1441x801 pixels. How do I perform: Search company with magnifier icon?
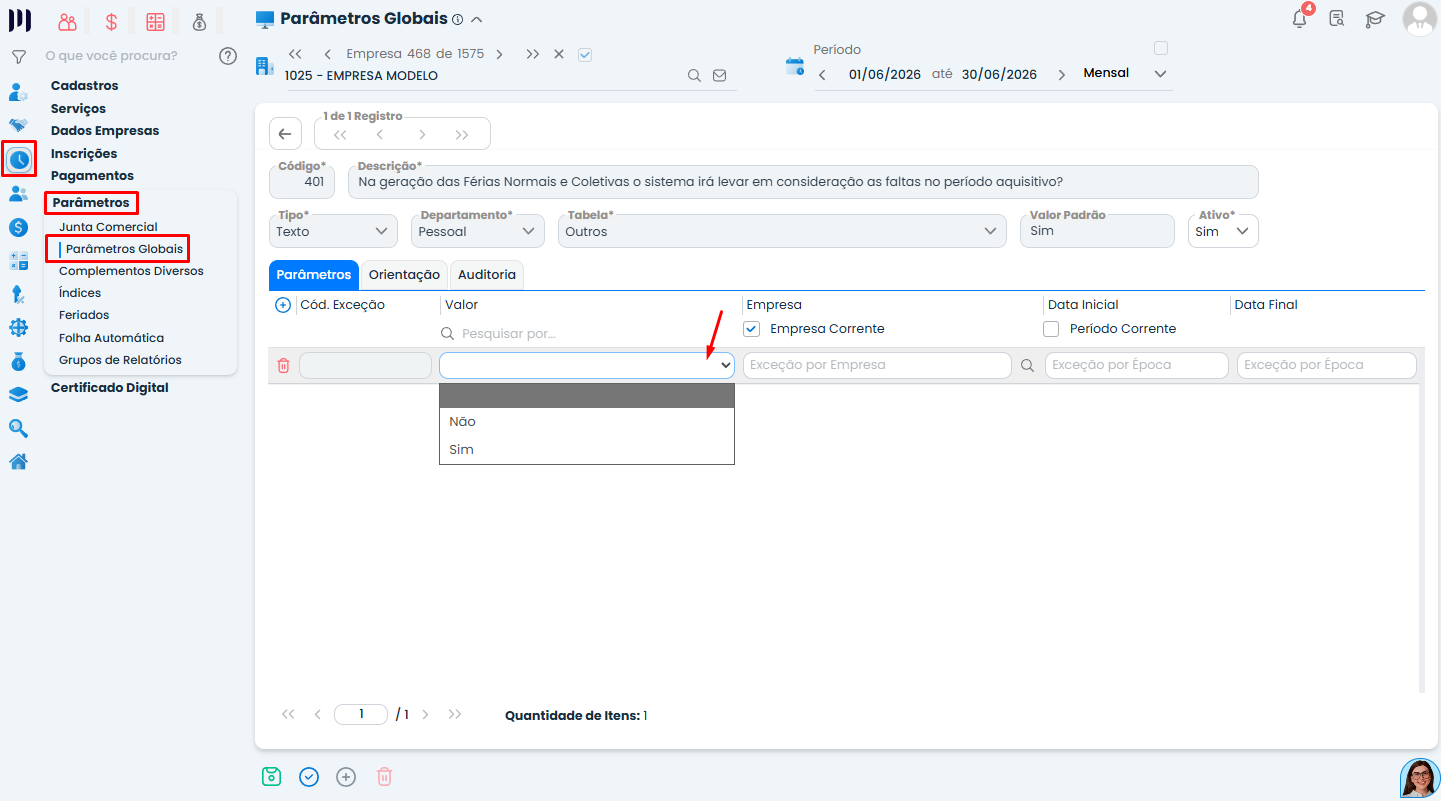click(x=694, y=75)
